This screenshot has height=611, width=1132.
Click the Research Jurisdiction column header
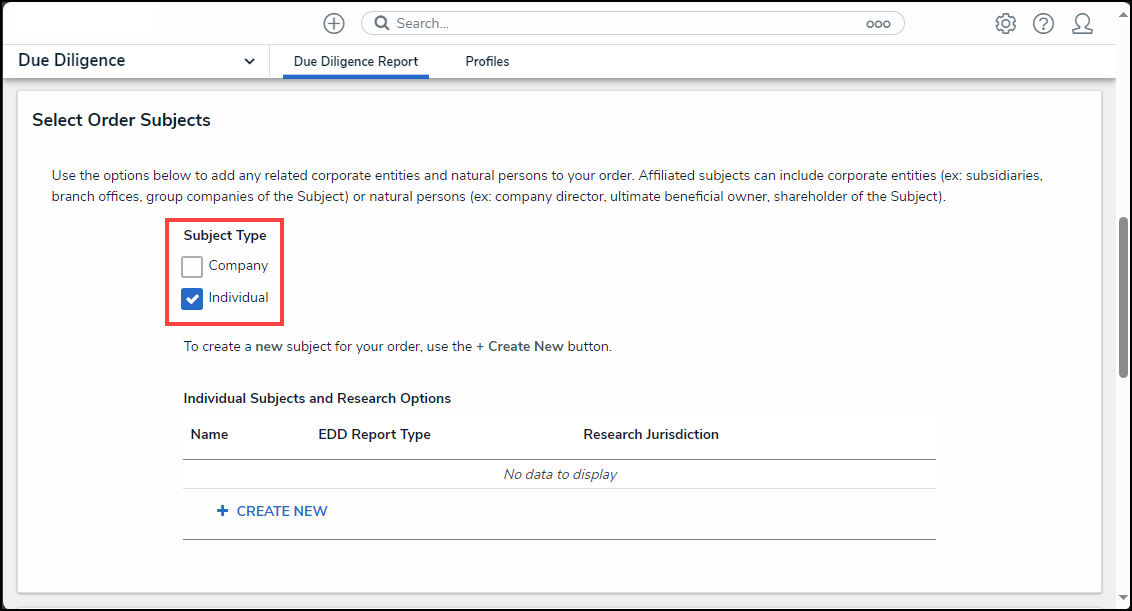[x=651, y=434]
